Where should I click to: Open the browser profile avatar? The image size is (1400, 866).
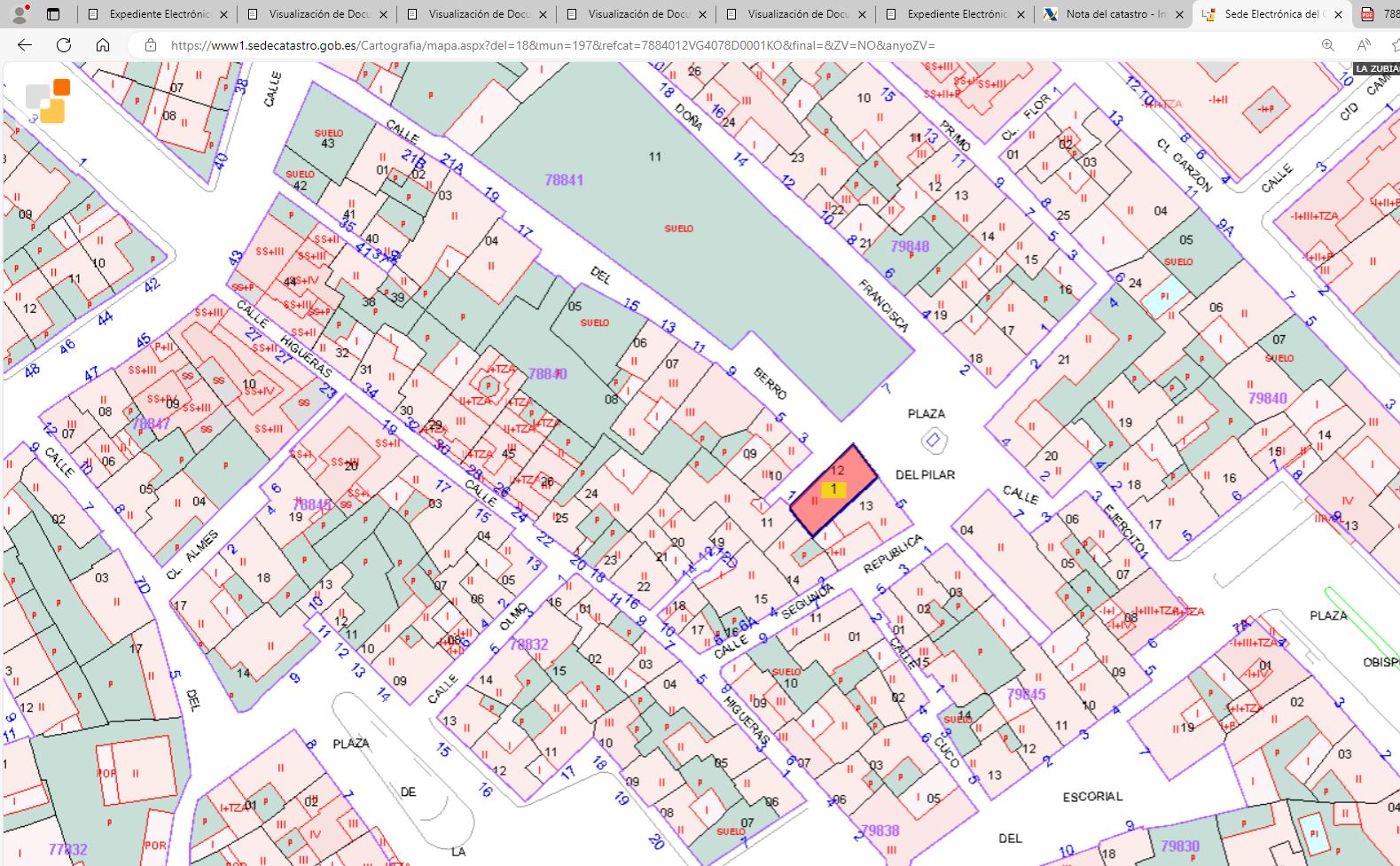20,14
